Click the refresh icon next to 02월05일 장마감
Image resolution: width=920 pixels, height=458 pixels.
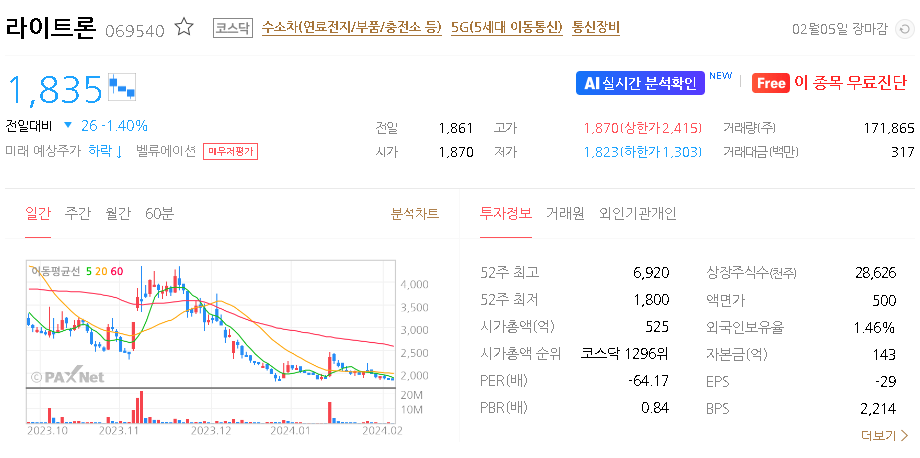click(904, 30)
